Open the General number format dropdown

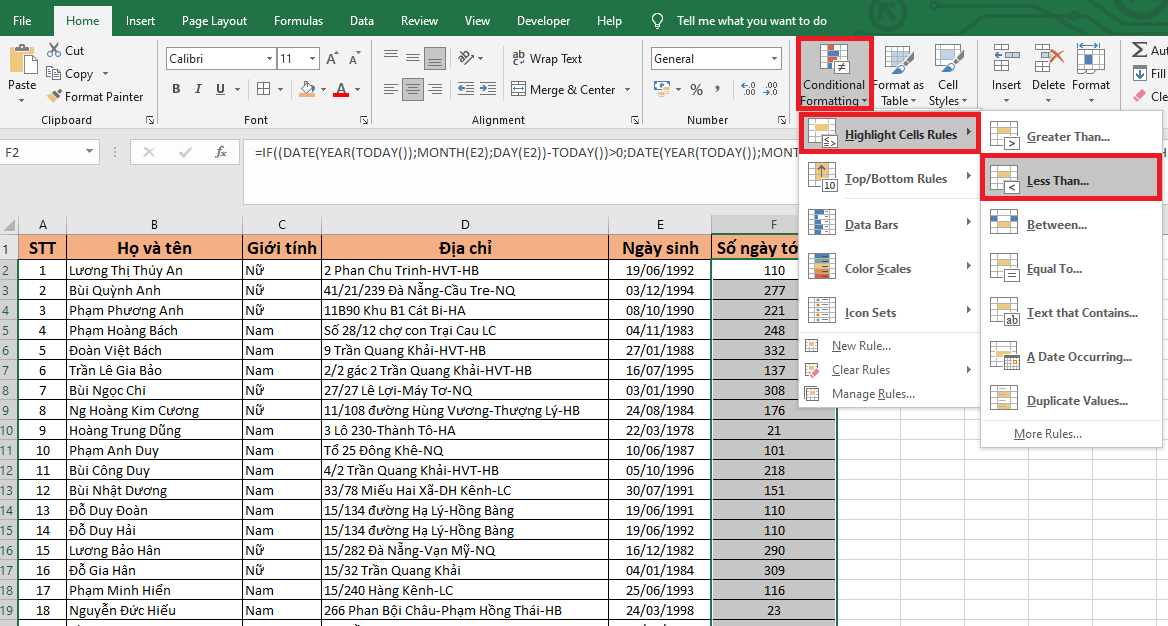click(774, 59)
